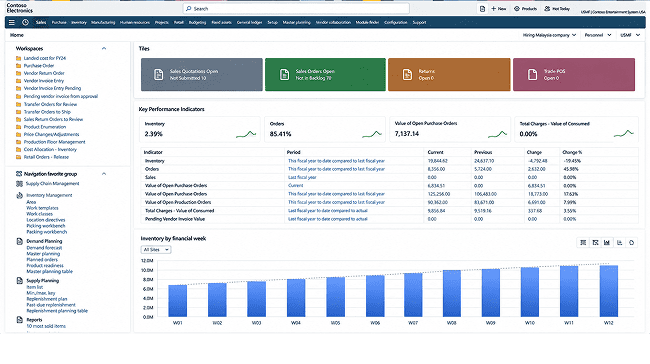Open the USMF company dropdown
Viewport: 650px width, 364px height.
pyautogui.click(x=630, y=35)
